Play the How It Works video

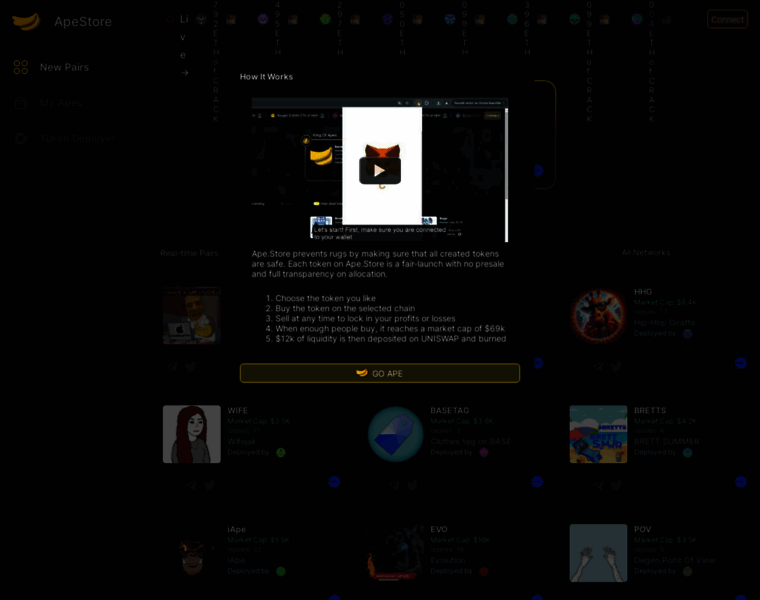point(380,170)
